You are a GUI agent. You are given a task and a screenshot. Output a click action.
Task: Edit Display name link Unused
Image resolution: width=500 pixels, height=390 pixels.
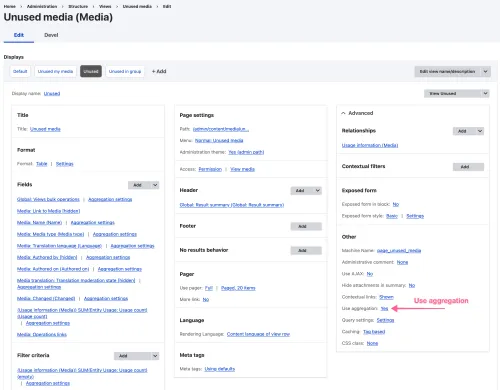(52, 94)
